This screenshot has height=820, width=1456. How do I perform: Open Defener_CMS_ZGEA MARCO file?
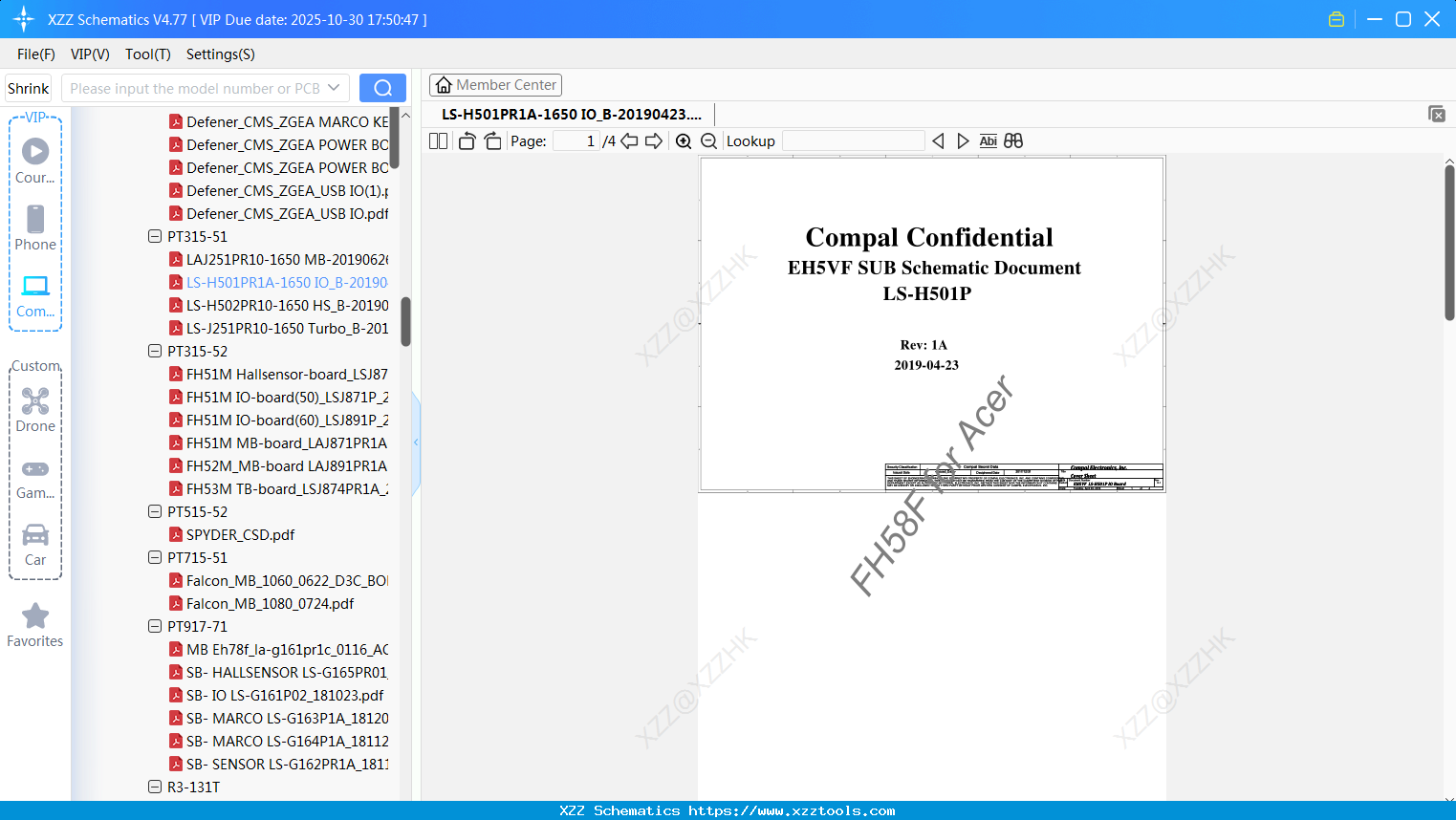click(278, 121)
